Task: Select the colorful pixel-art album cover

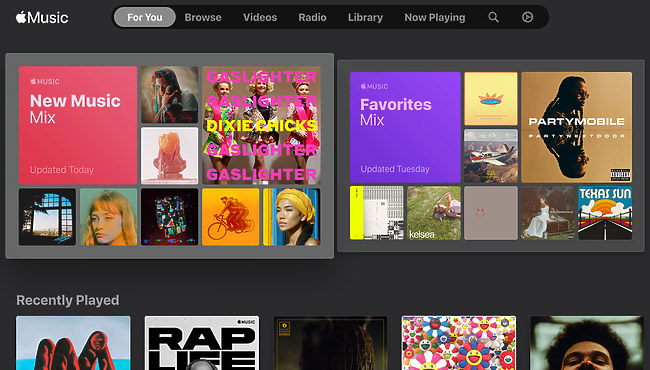Action: click(170, 217)
